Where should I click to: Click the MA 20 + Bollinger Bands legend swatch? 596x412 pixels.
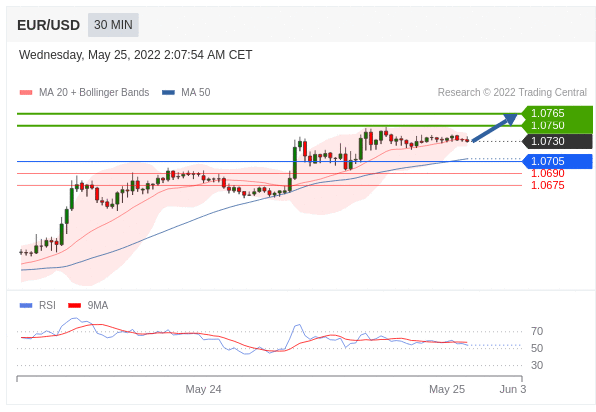tap(26, 92)
